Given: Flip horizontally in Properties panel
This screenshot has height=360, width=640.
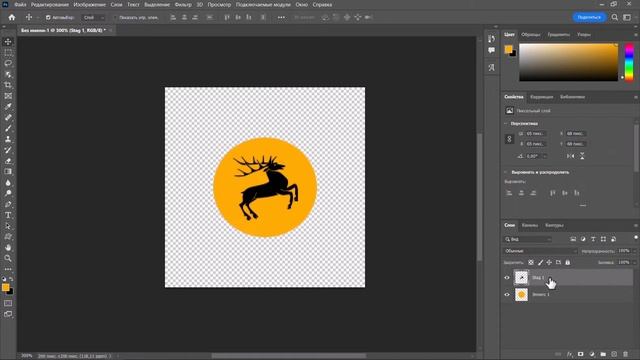Looking at the screenshot, I should tap(571, 156).
